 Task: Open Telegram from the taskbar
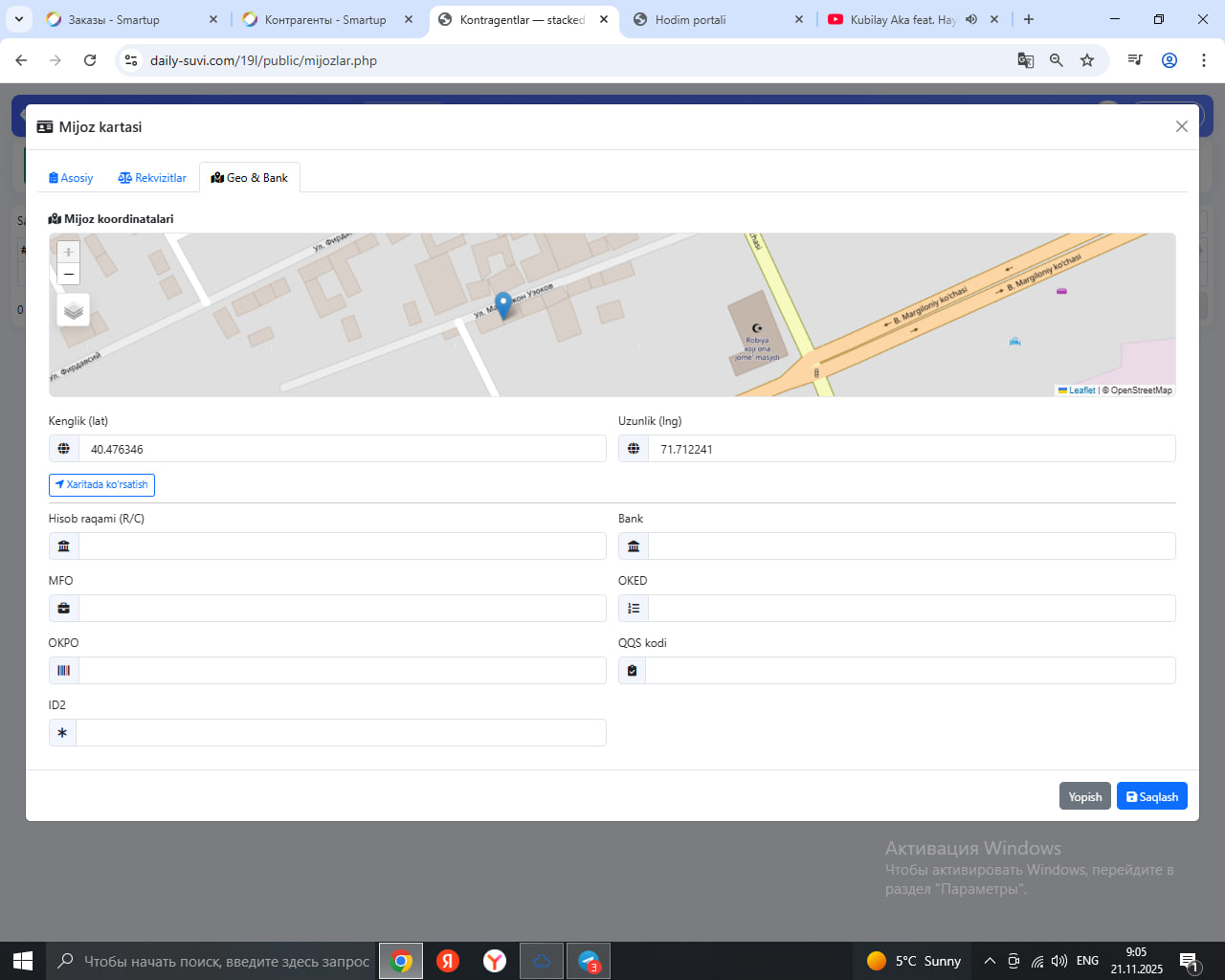pos(589,961)
